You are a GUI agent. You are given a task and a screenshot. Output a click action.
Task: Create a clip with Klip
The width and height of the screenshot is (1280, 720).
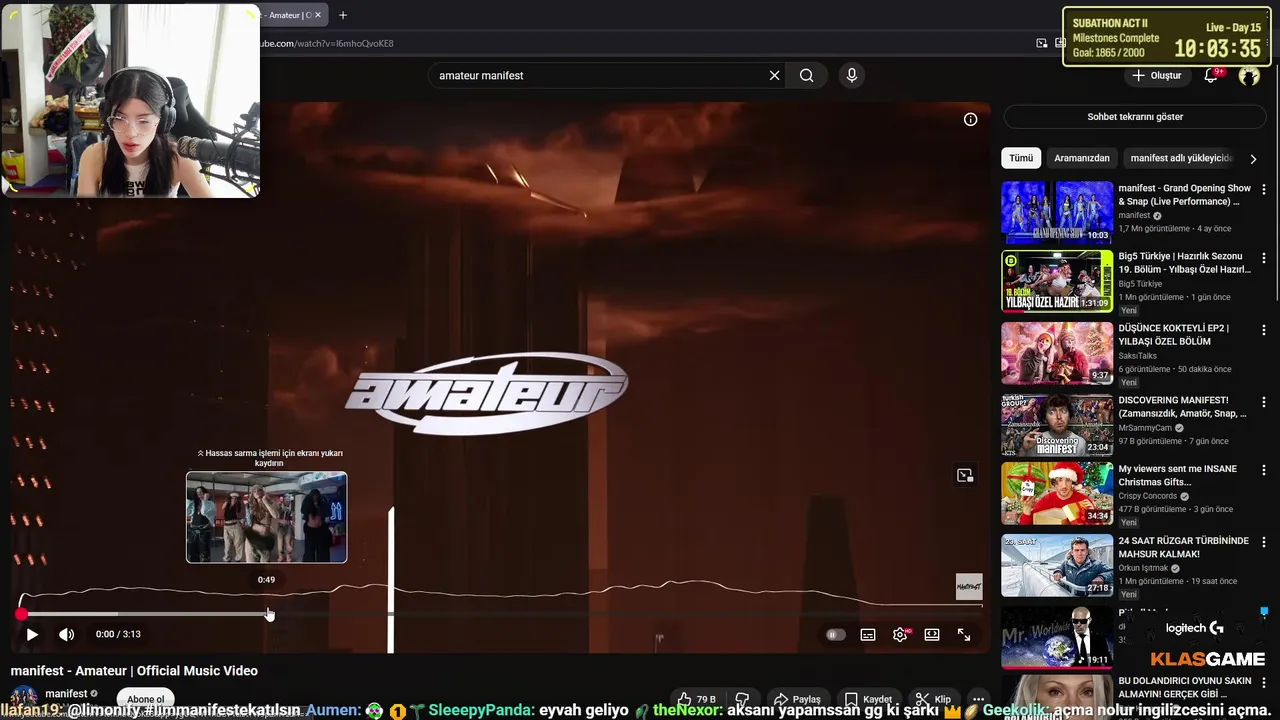pyautogui.click(x=933, y=699)
